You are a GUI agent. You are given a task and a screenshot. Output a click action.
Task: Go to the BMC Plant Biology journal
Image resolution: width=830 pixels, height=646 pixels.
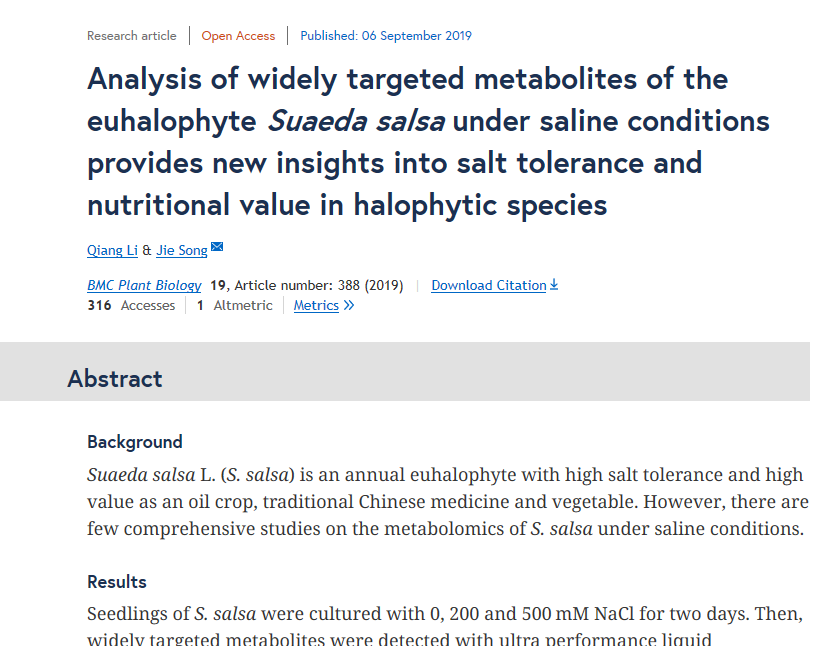pos(144,286)
